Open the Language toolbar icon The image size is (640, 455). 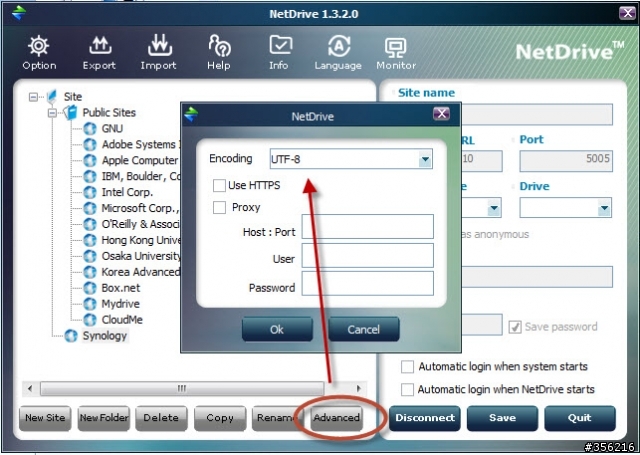[339, 46]
